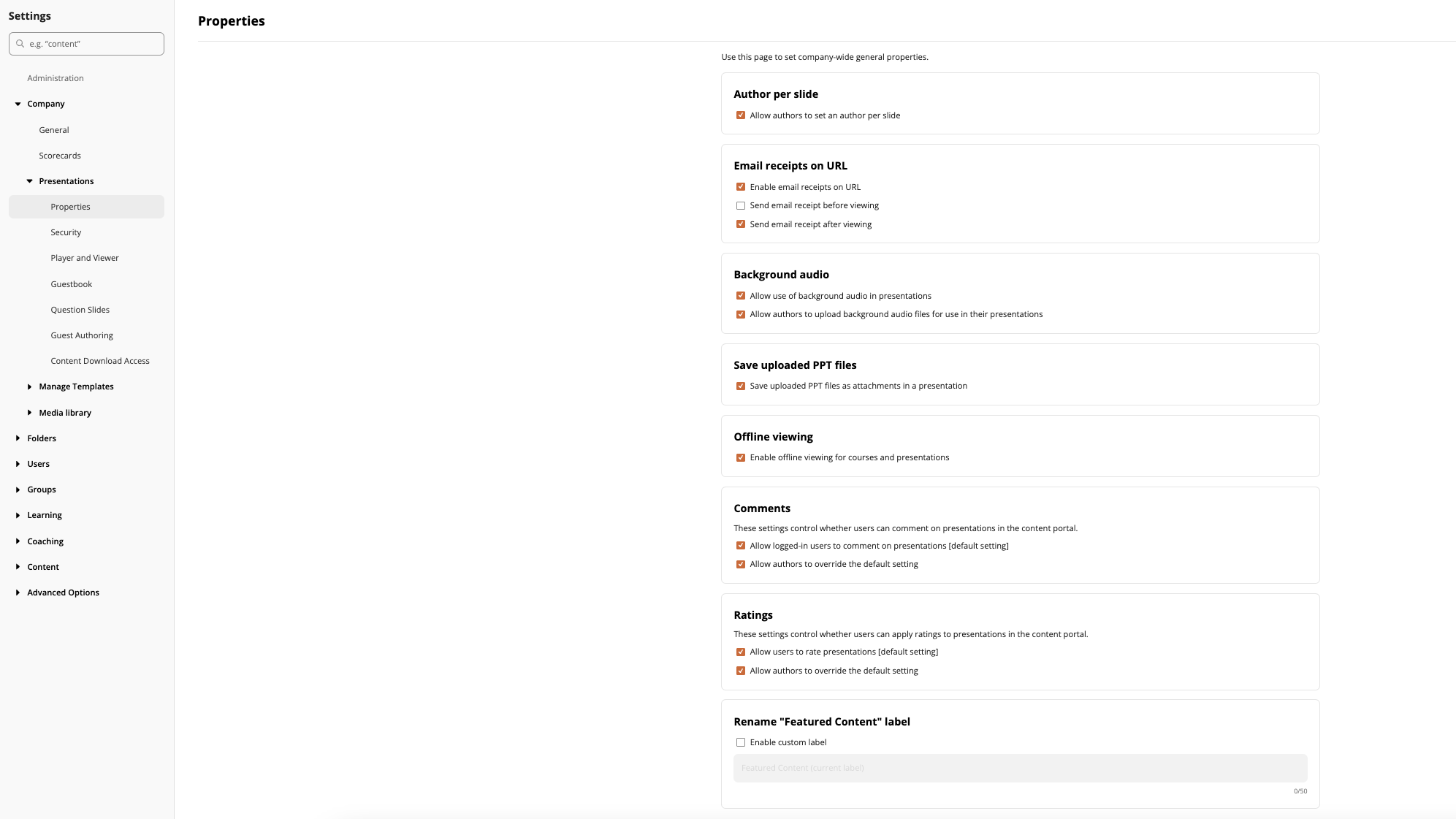Expand Advanced Options

pyautogui.click(x=18, y=592)
